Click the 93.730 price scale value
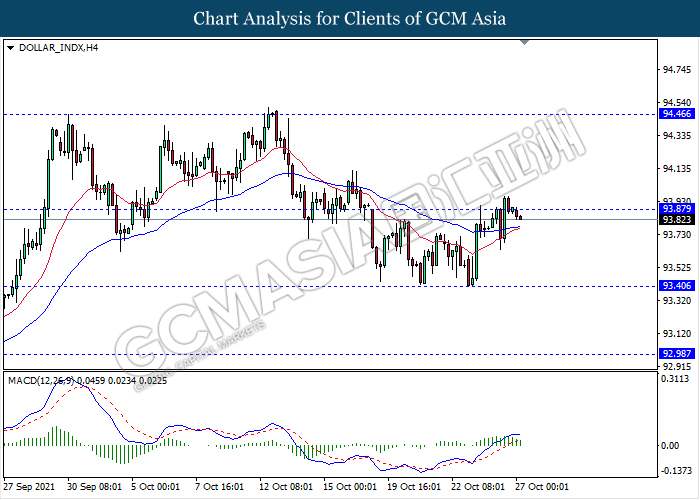Screen dimensions: 700x500 [676, 235]
